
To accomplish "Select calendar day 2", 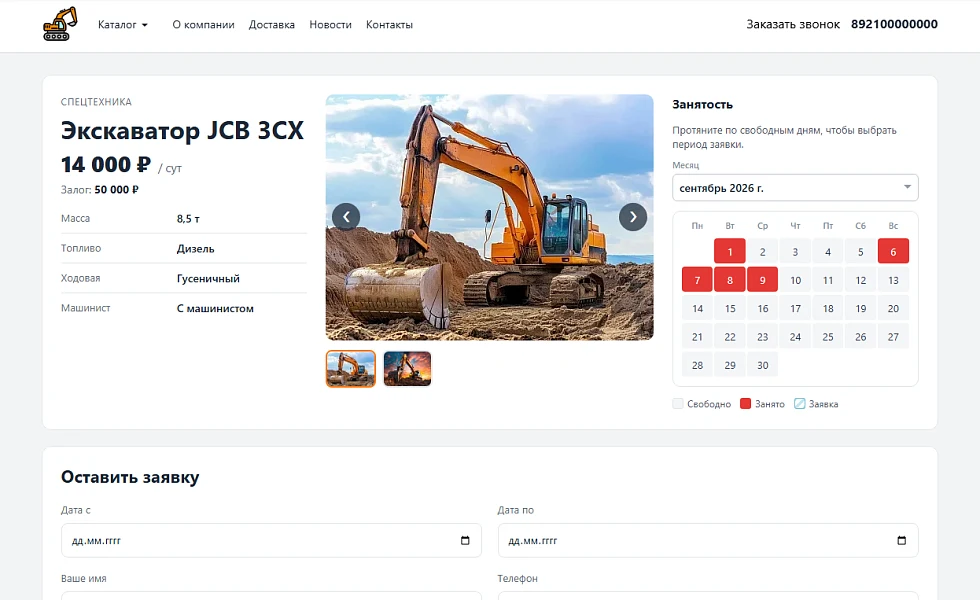I will coord(762,251).
